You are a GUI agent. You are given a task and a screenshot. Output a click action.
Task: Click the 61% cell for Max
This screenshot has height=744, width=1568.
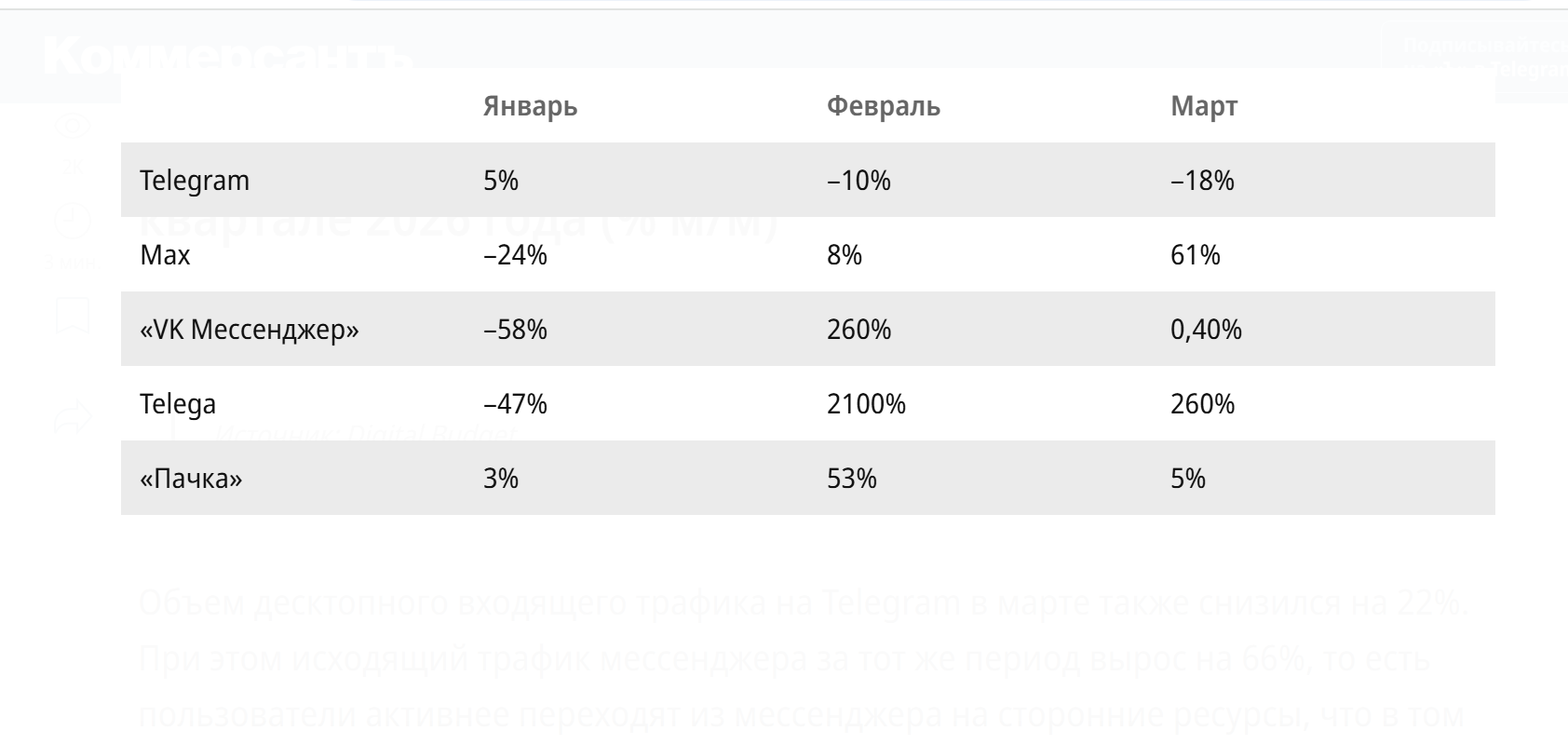point(1195,255)
